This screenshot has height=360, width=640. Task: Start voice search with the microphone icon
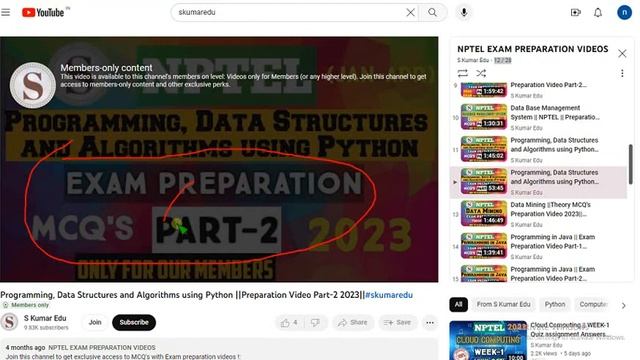464,13
